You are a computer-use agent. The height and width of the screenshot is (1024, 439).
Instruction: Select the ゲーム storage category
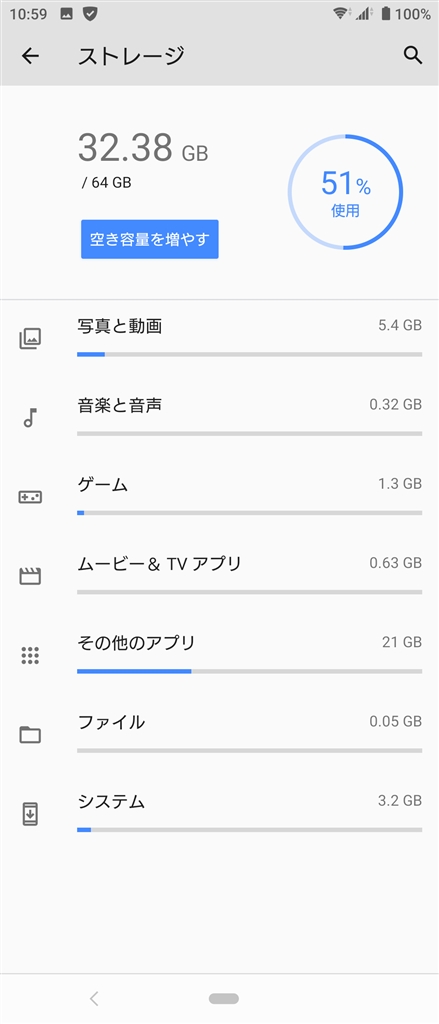point(220,497)
